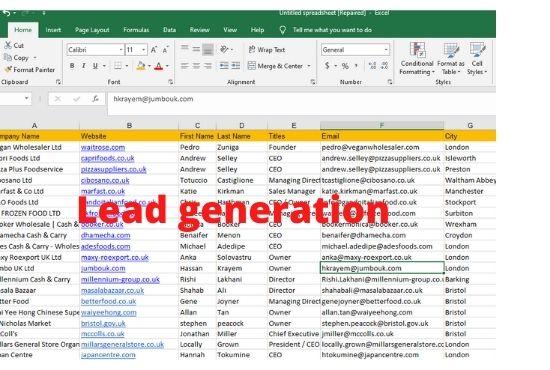Viewport: 550px width, 370px height.
Task: Open the Help tab
Action: tap(257, 30)
